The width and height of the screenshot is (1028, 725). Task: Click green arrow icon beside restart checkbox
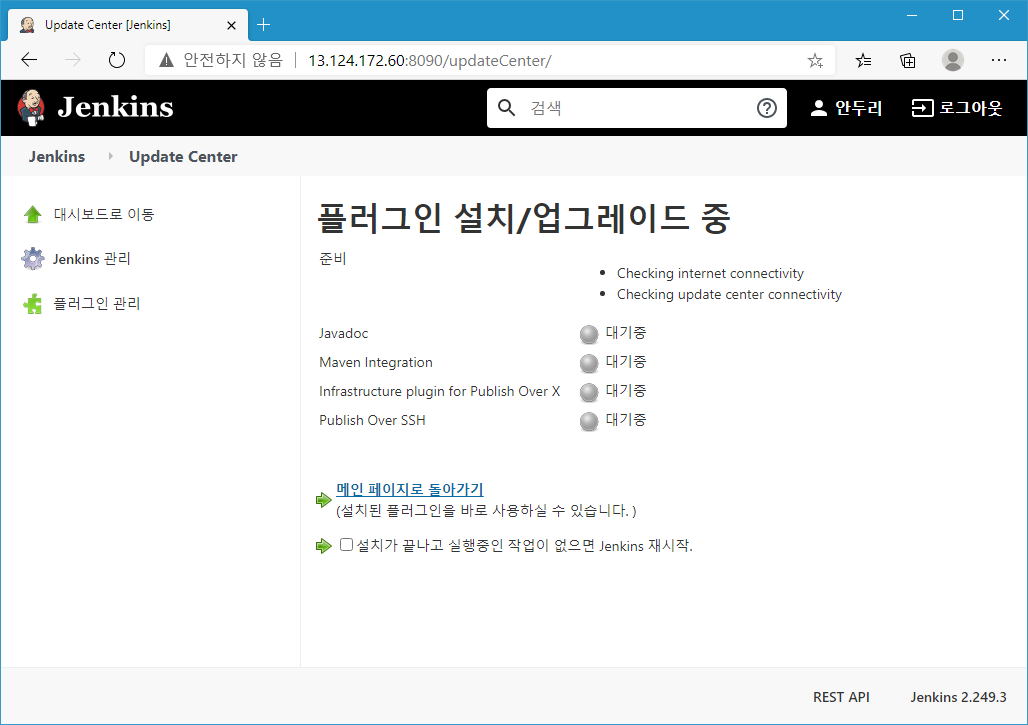[324, 545]
